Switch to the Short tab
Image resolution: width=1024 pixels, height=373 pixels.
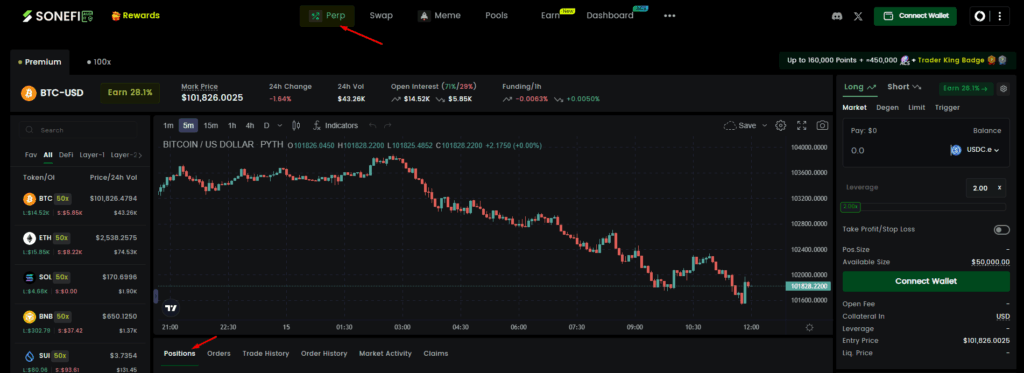(x=904, y=87)
